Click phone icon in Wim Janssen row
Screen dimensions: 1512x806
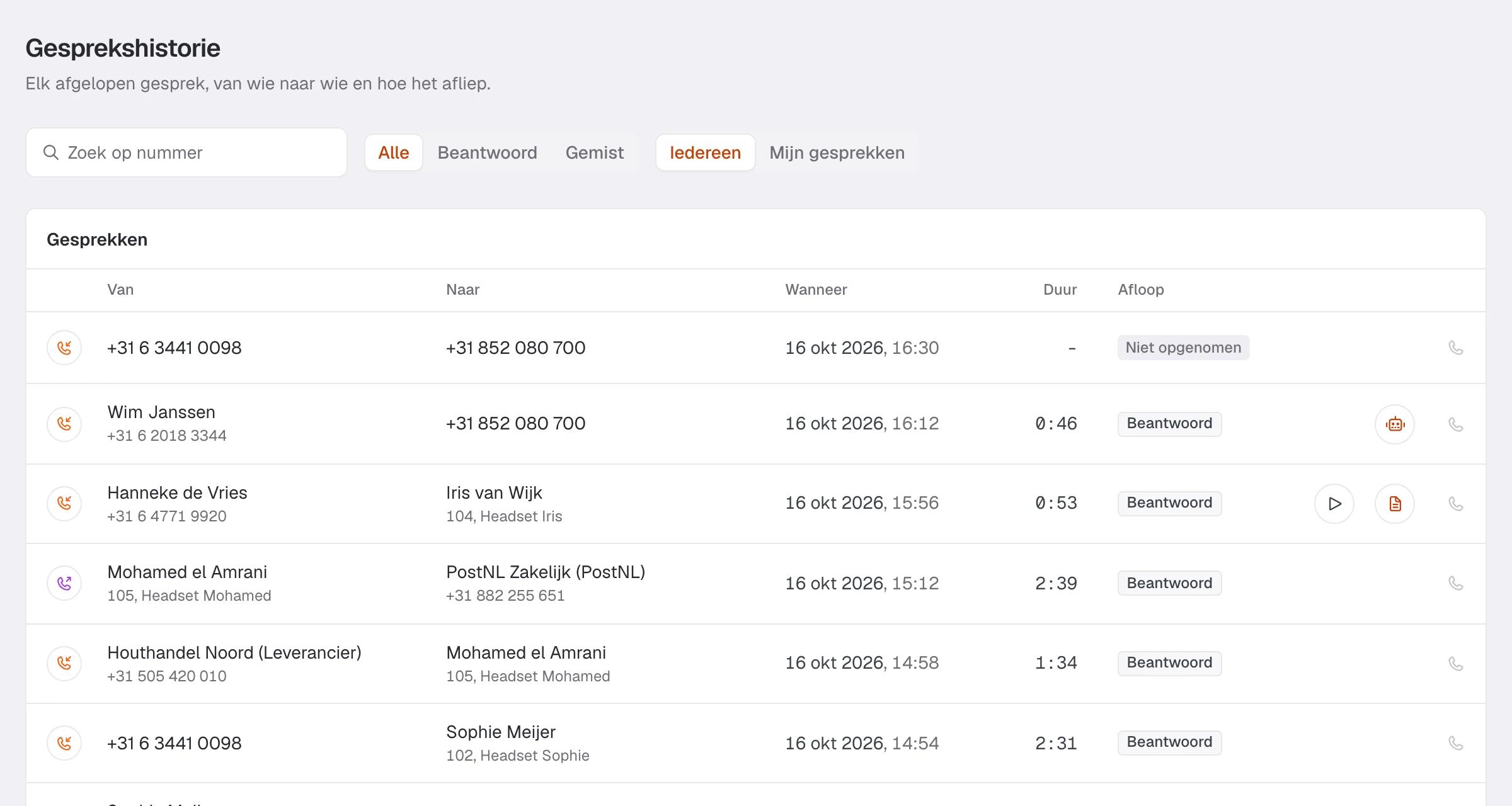pyautogui.click(x=1455, y=424)
